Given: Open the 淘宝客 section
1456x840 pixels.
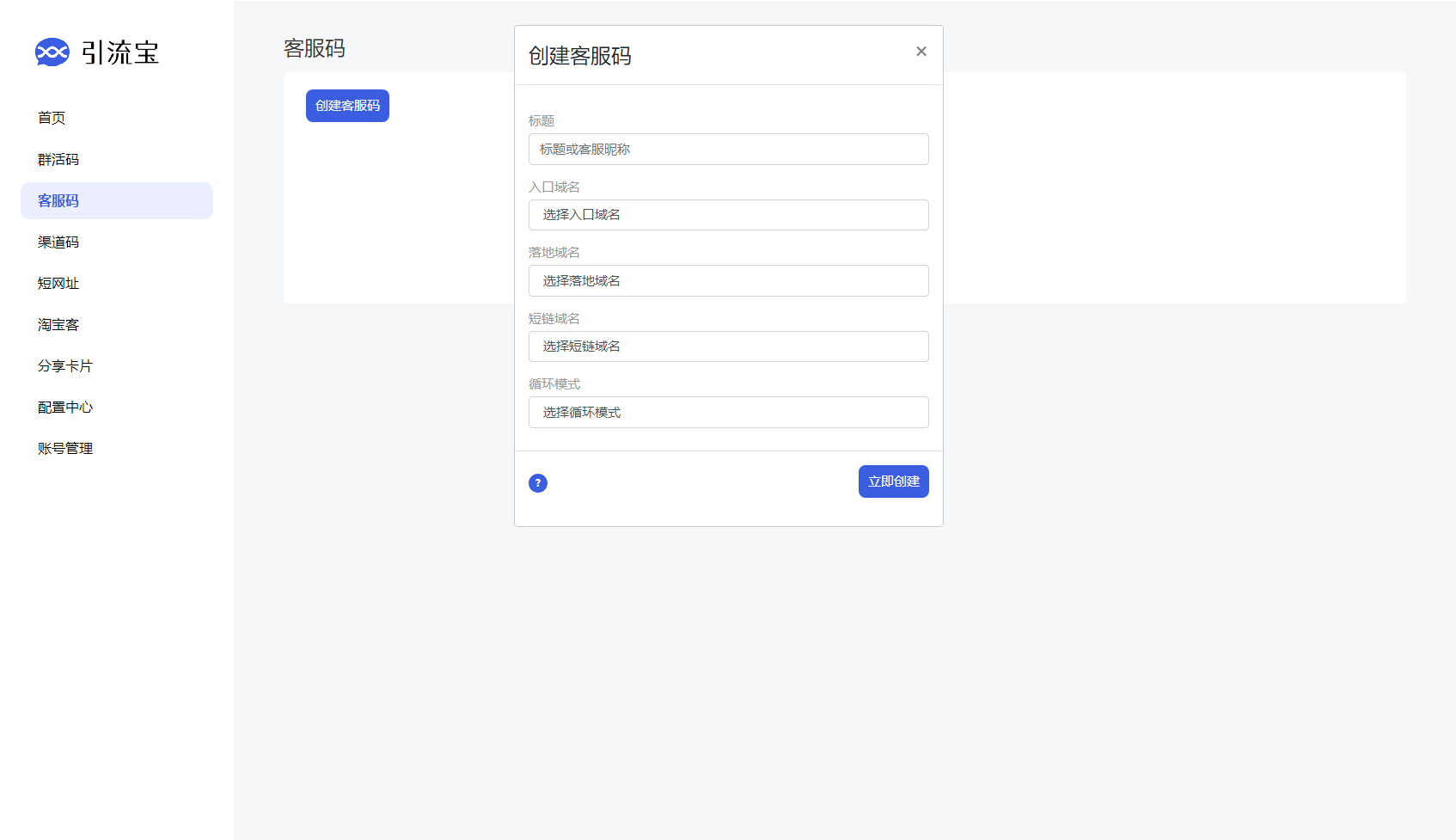Looking at the screenshot, I should 57,324.
